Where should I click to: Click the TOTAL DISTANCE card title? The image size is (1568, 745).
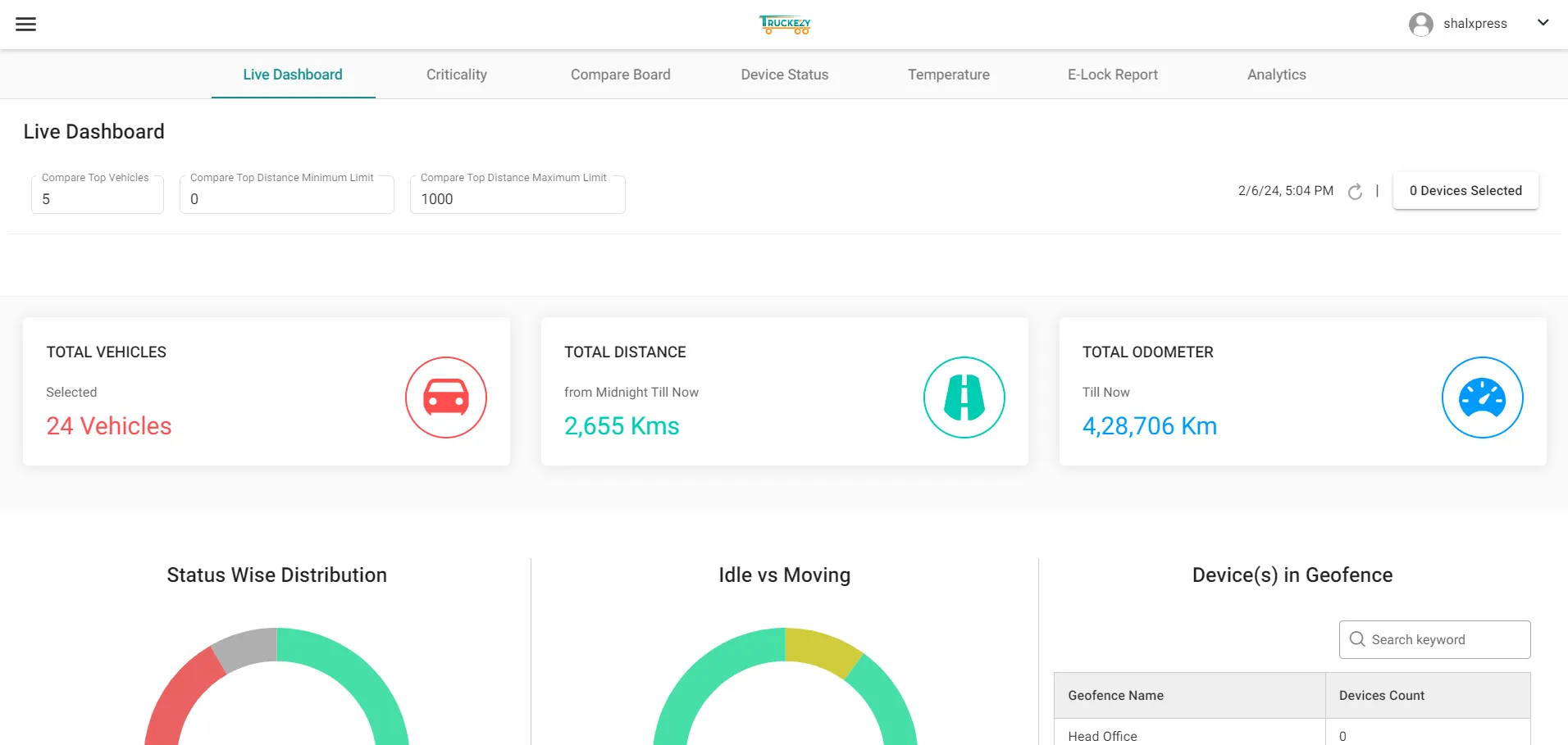625,352
